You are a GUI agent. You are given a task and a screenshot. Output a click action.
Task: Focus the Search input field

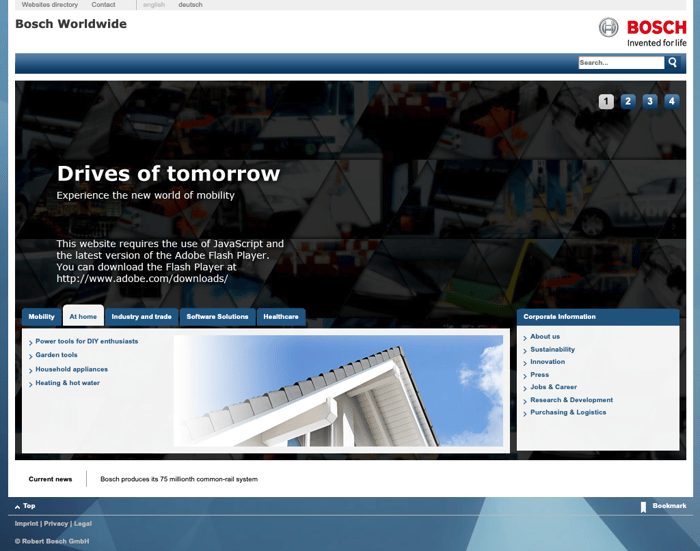click(x=621, y=63)
